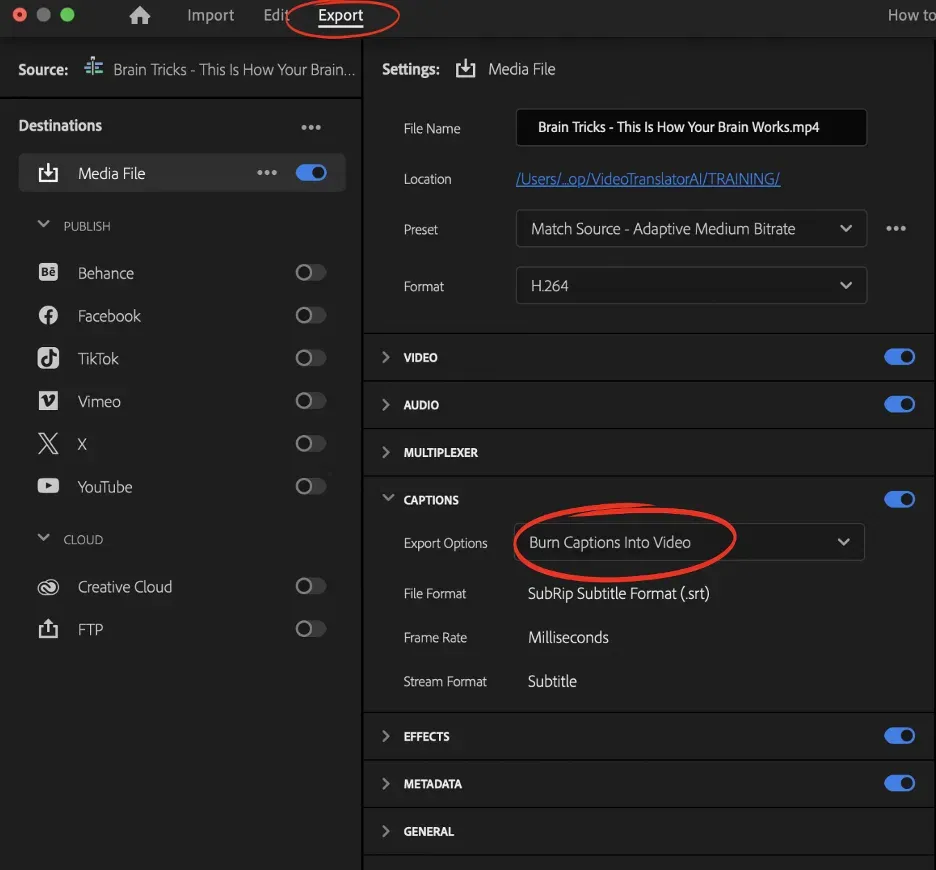The width and height of the screenshot is (936, 870).
Task: Click the Media File destination icon
Action: point(48,173)
